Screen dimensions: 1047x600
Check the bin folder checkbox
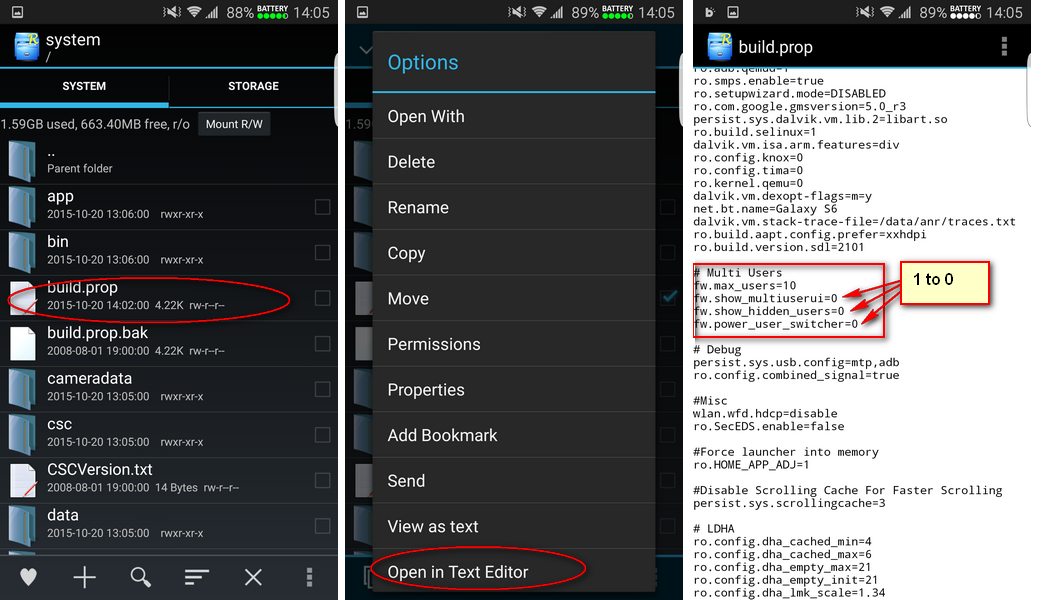[x=323, y=252]
